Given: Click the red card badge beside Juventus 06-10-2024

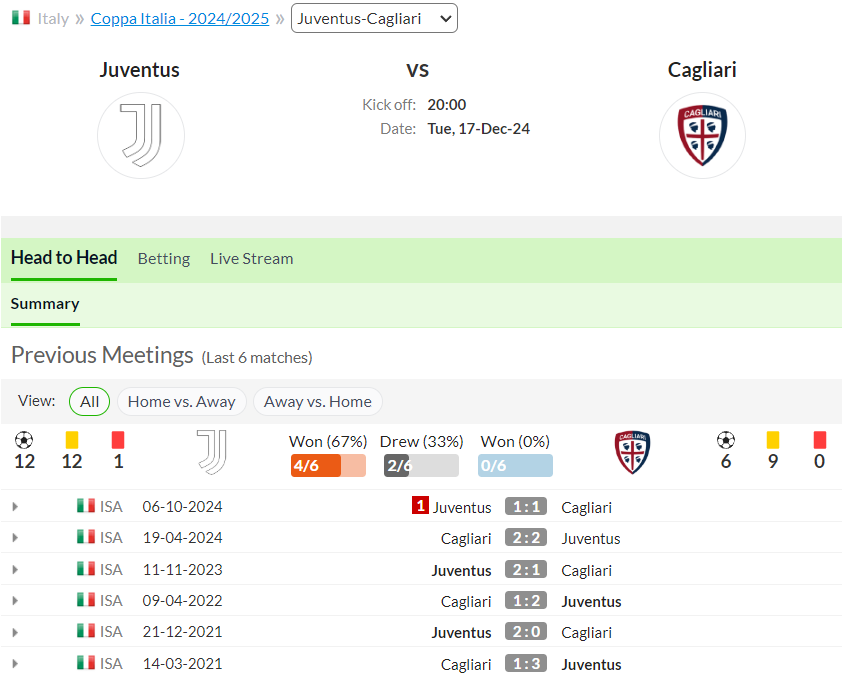Looking at the screenshot, I should (420, 505).
